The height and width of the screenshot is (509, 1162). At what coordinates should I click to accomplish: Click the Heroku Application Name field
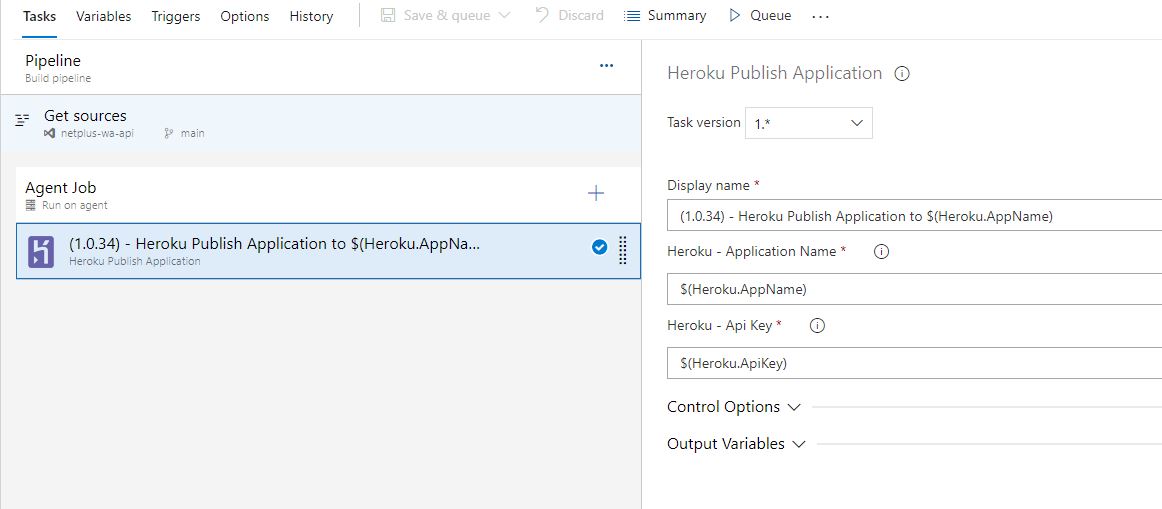coord(914,289)
